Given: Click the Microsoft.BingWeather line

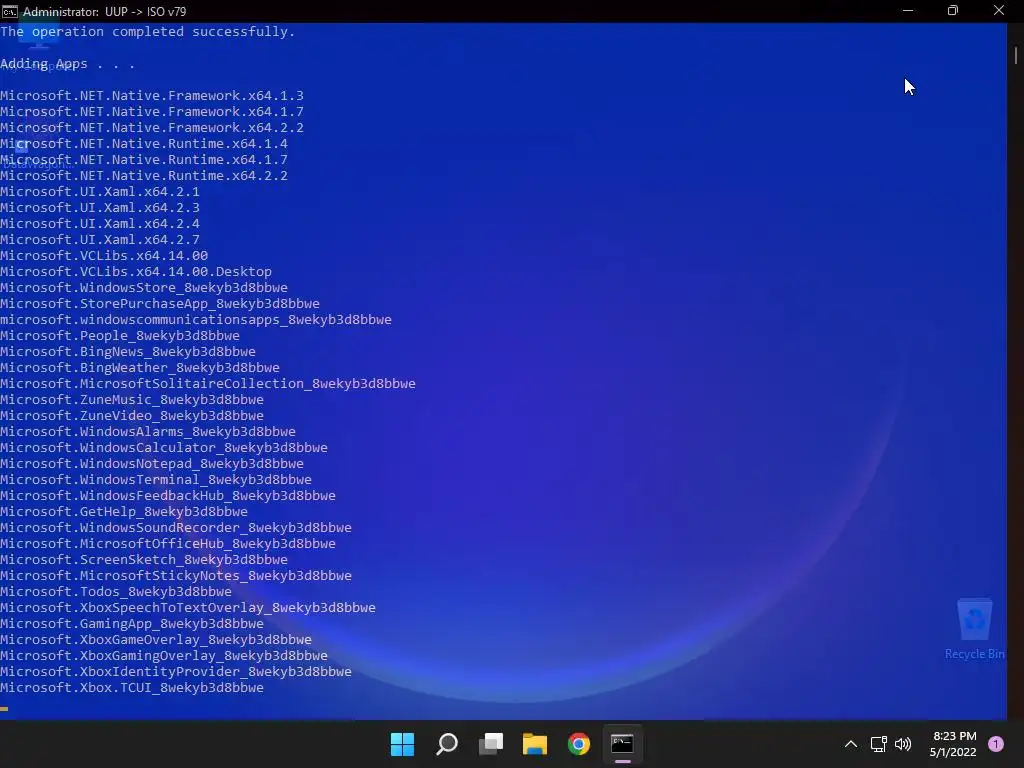Looking at the screenshot, I should click(140, 368).
